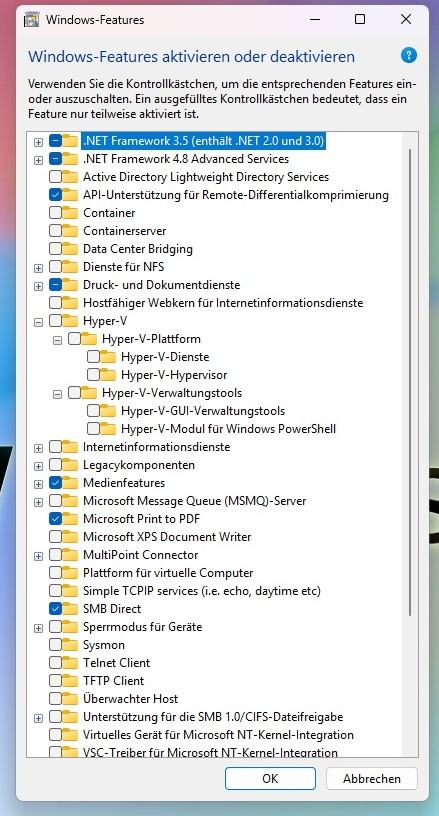The image size is (439, 816).
Task: Maximize the Windows-Features window
Action: [360, 19]
